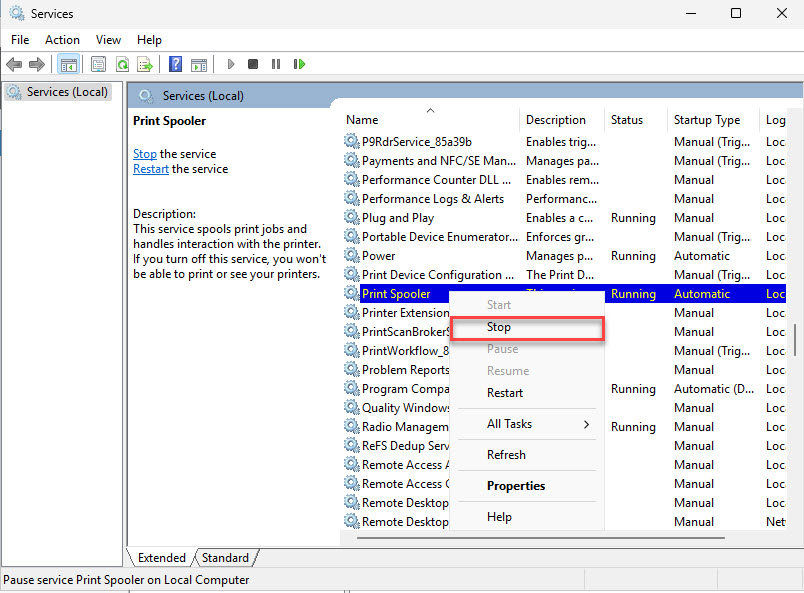Sort by the Name column header
The height and width of the screenshot is (593, 804).
[431, 120]
